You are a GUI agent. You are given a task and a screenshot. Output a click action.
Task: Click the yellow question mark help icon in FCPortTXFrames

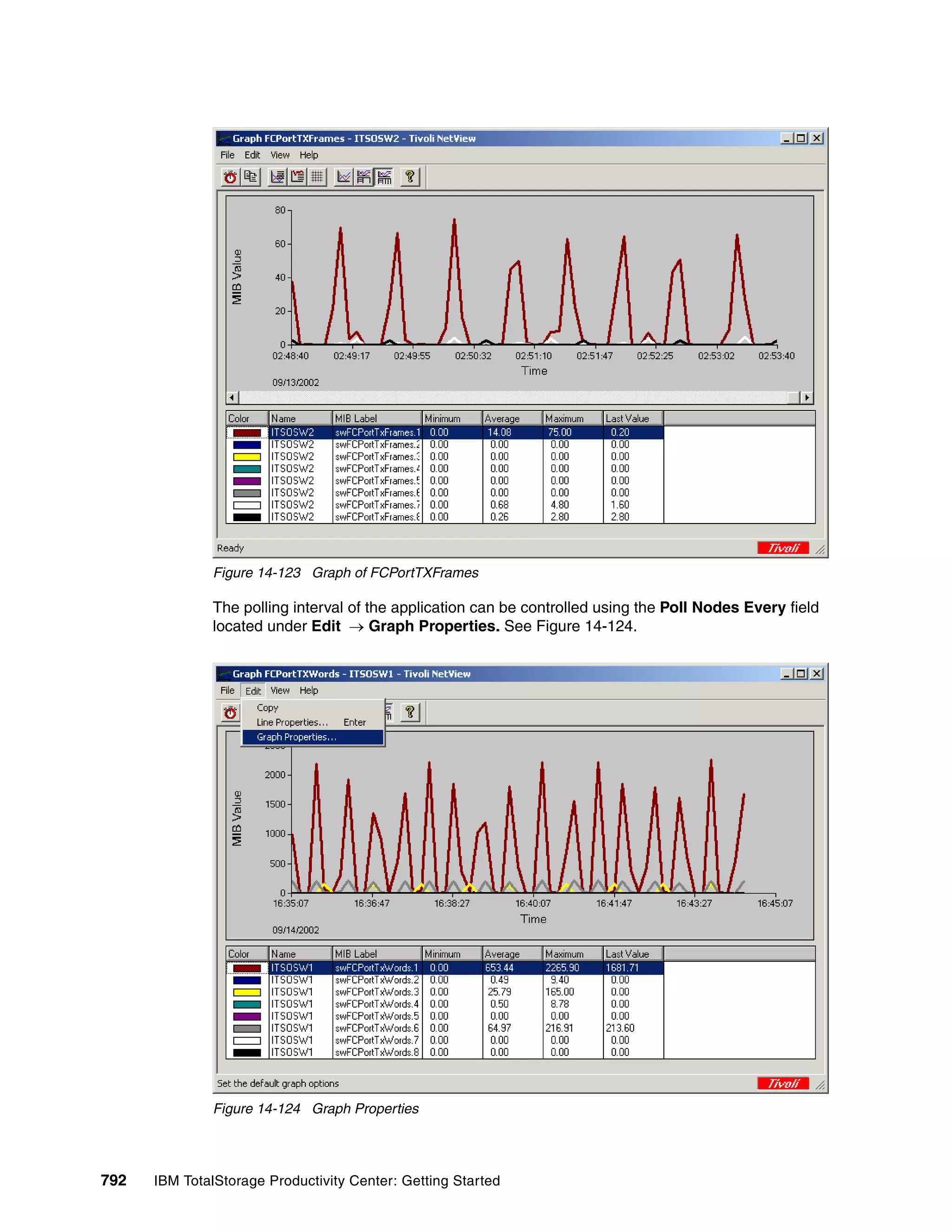click(x=410, y=177)
